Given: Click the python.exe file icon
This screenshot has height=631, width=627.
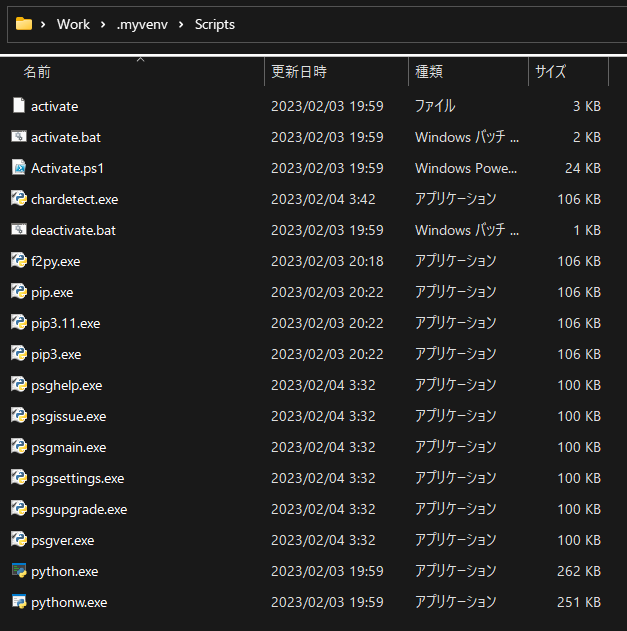Looking at the screenshot, I should click(x=18, y=571).
